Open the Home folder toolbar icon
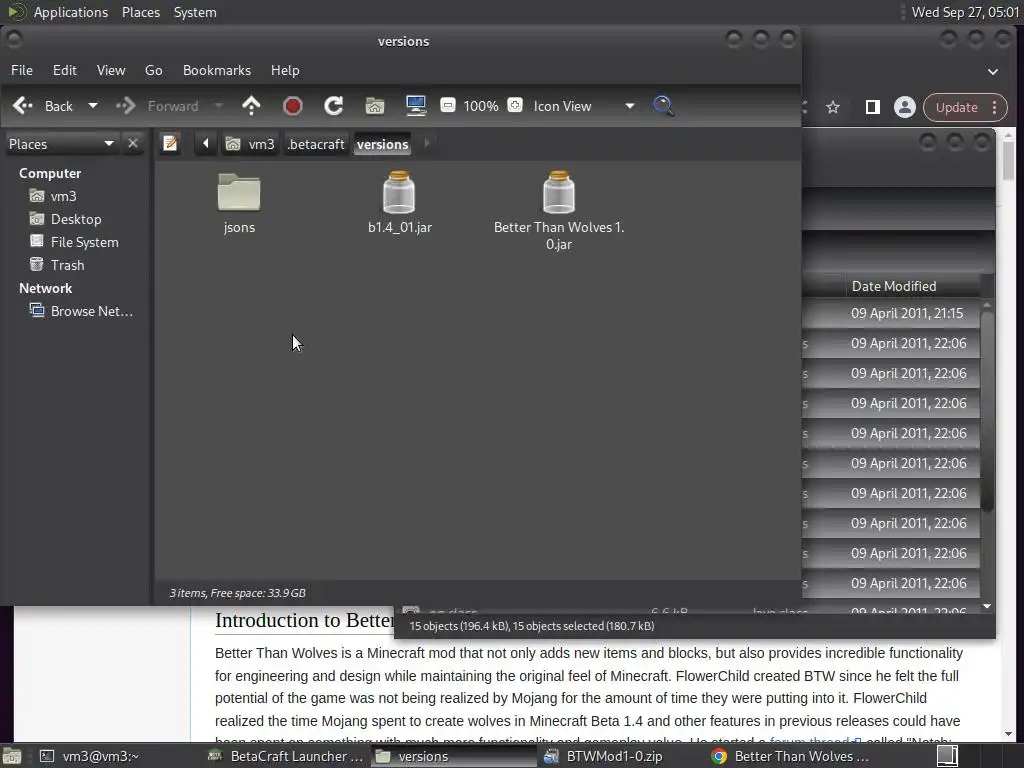Image resolution: width=1024 pixels, height=768 pixels. click(375, 106)
